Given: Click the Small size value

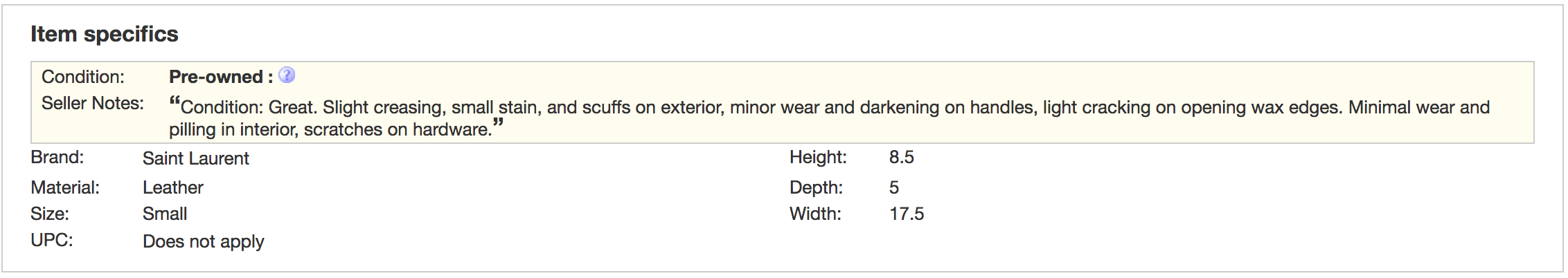Looking at the screenshot, I should click(x=165, y=214).
